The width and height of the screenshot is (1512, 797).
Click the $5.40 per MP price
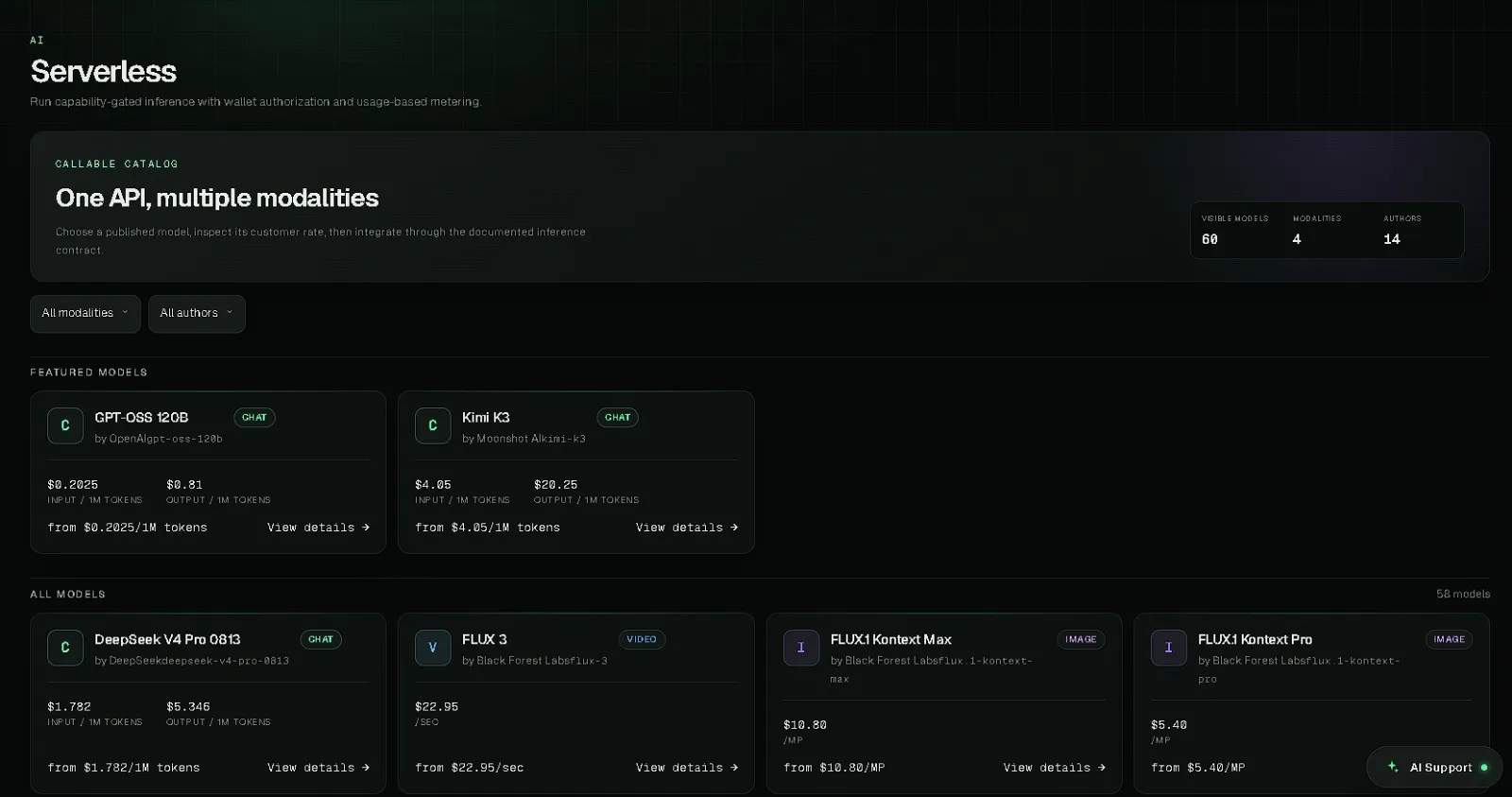(x=1169, y=725)
